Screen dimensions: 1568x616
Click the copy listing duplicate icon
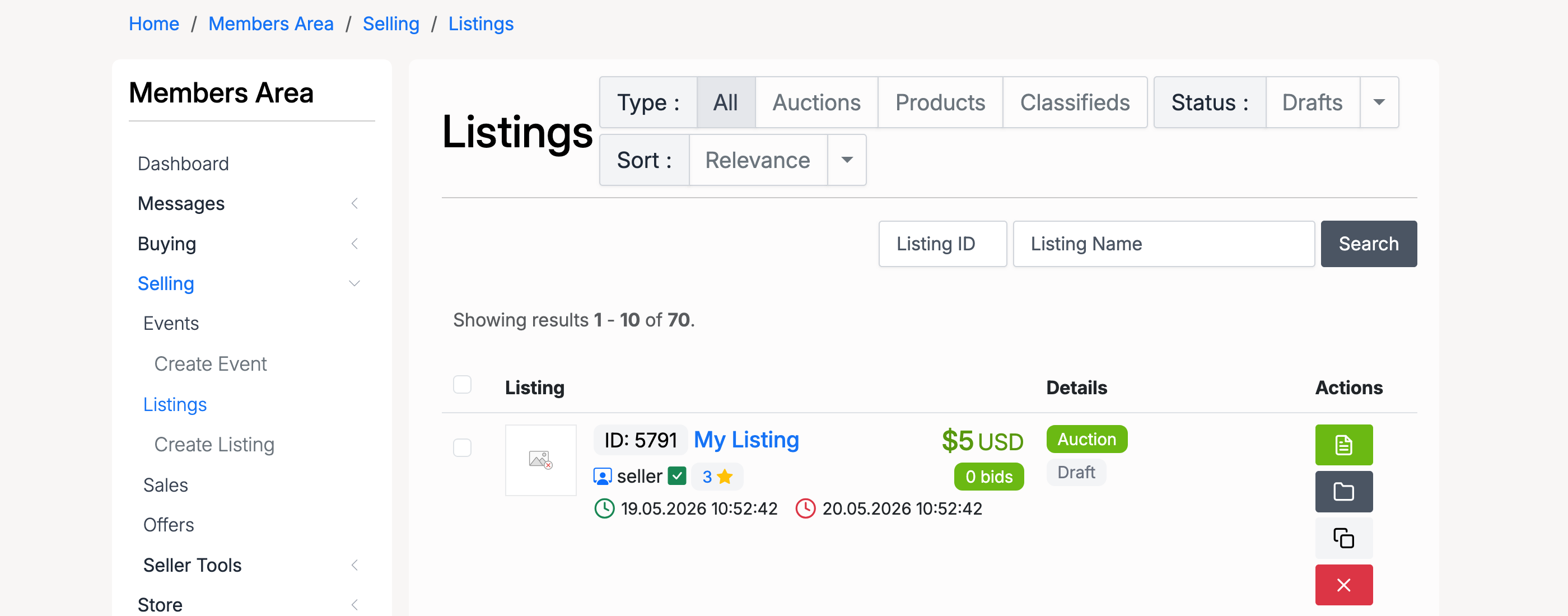[1343, 538]
